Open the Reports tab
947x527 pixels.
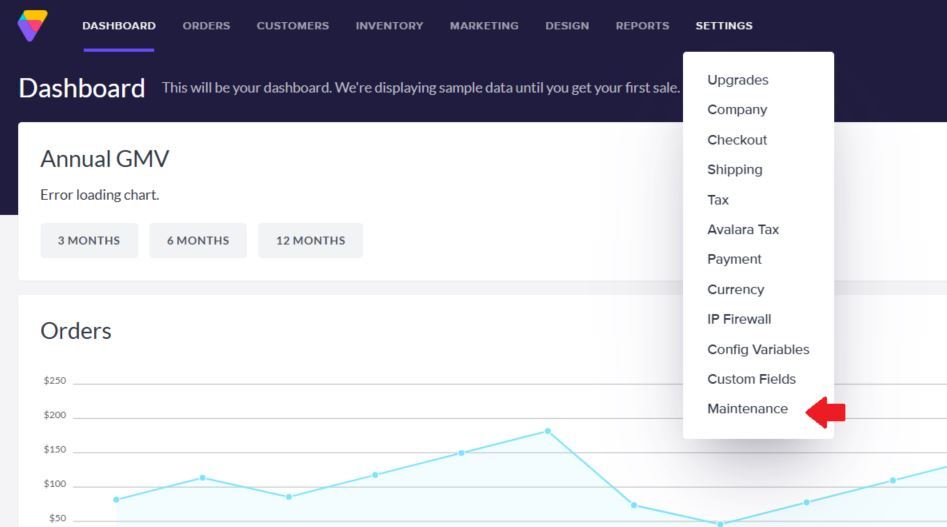(x=642, y=26)
